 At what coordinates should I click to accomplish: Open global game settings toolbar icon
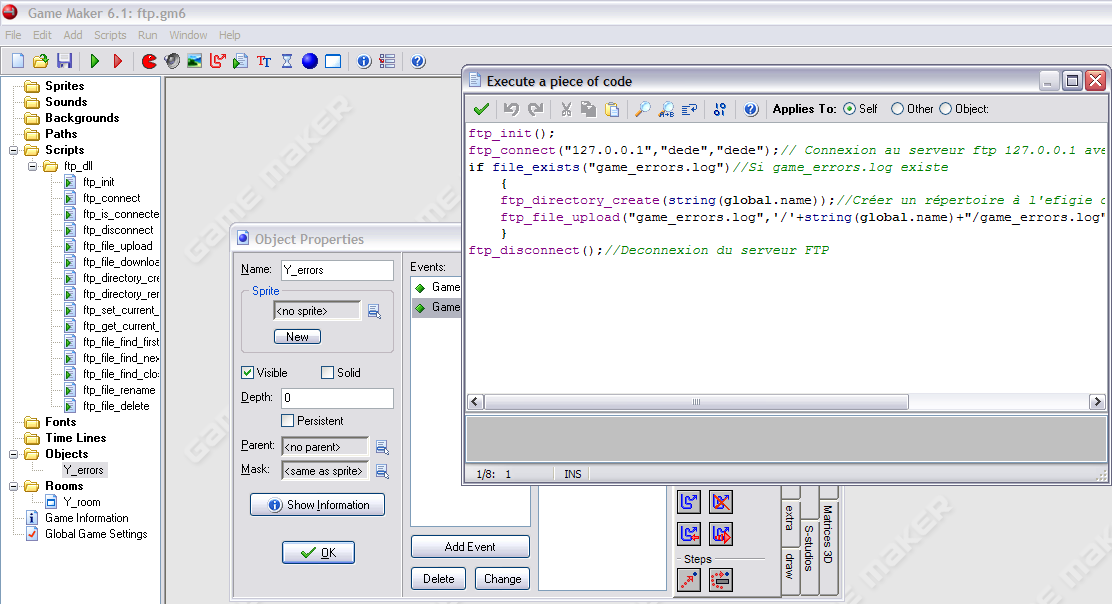[x=387, y=61]
